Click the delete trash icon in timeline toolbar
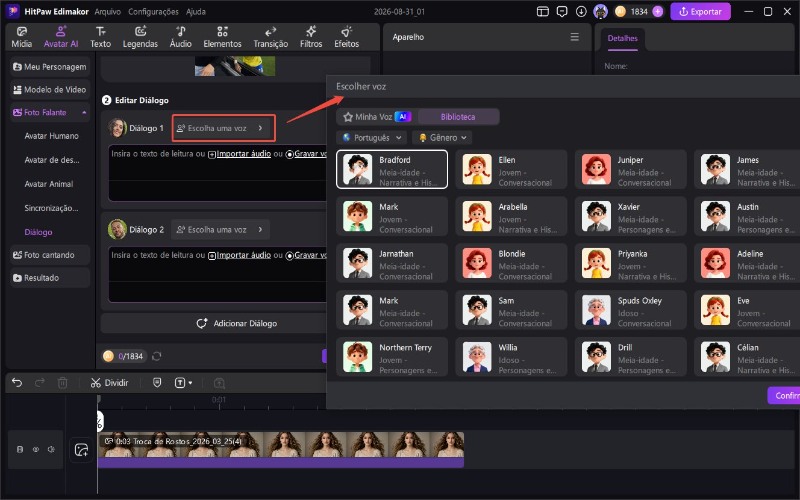This screenshot has height=500, width=800. [x=62, y=383]
